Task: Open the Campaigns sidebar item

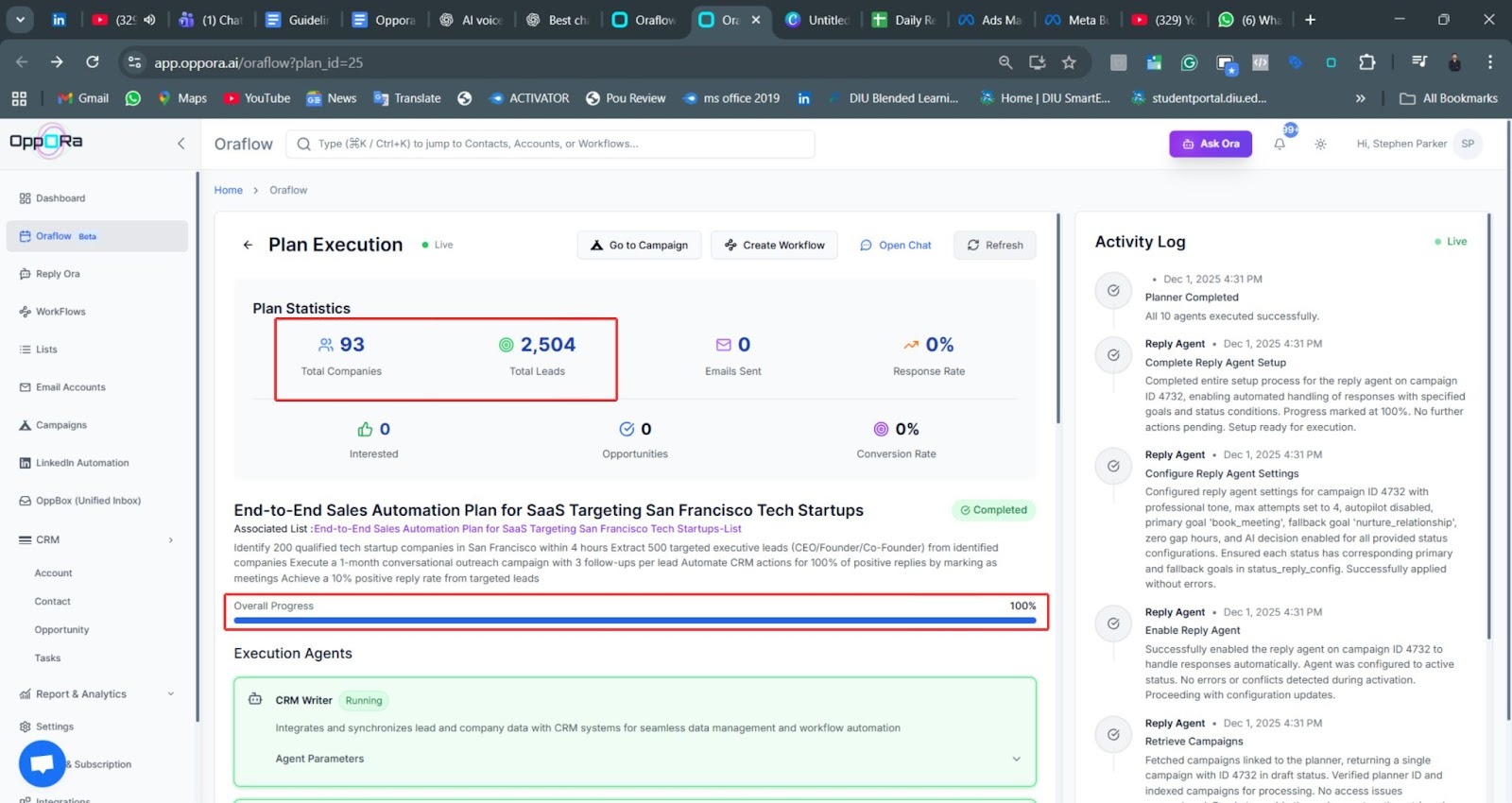Action: tap(61, 425)
